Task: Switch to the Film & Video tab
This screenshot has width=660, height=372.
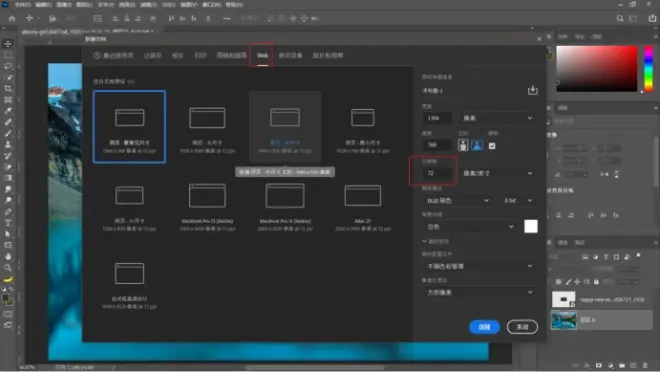Action: click(328, 56)
